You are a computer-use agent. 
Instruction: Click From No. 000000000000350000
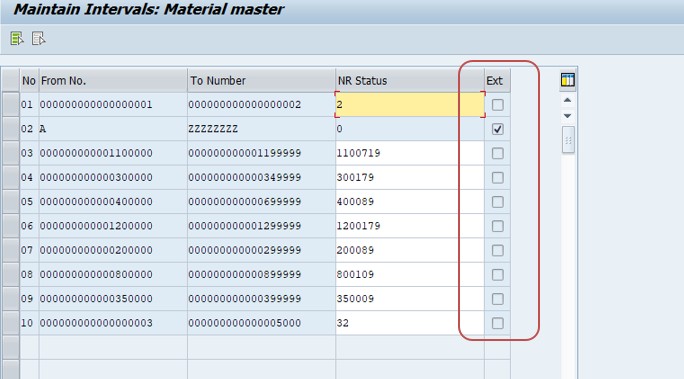coord(113,299)
